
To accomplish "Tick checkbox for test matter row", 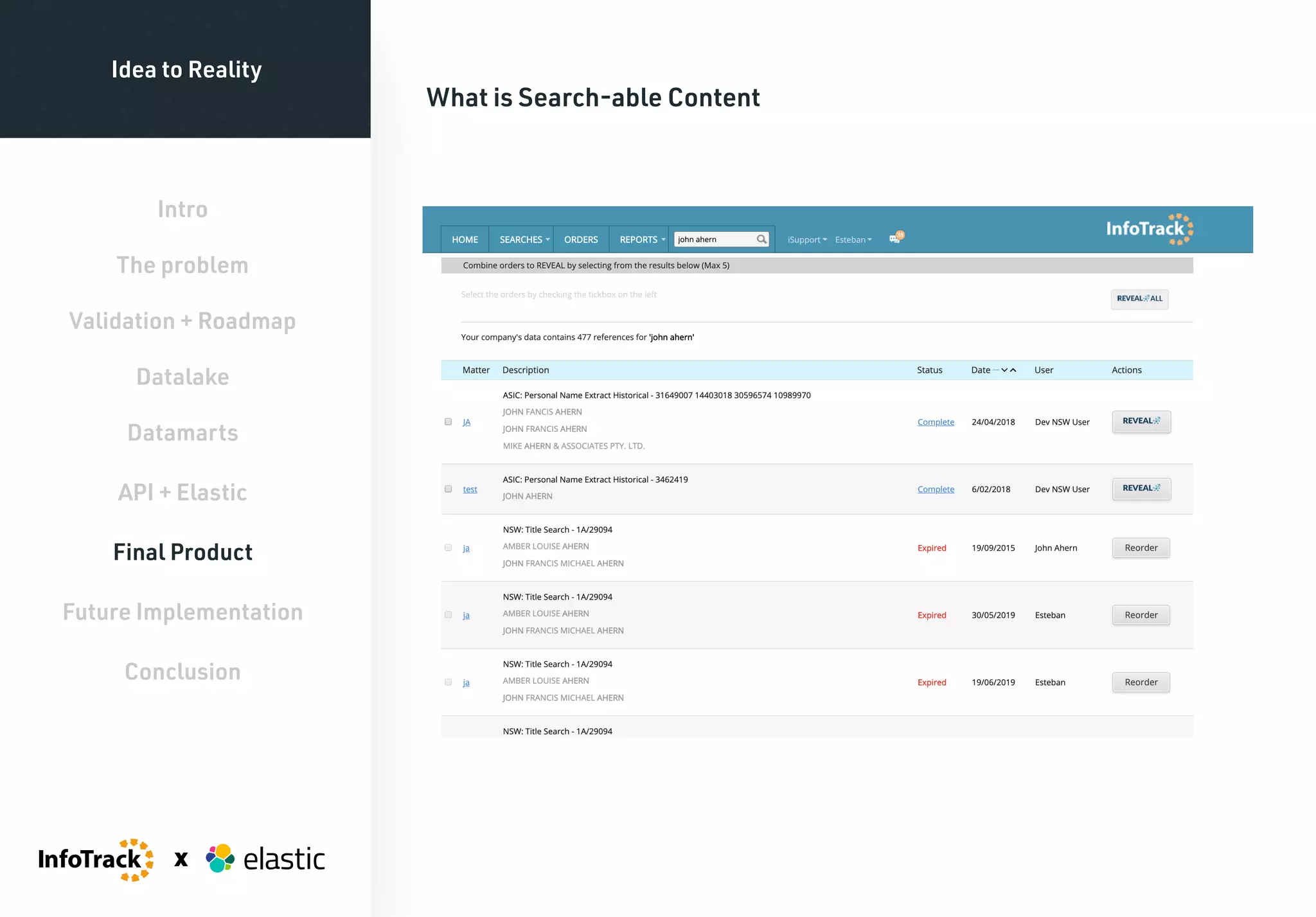I will (x=449, y=489).
